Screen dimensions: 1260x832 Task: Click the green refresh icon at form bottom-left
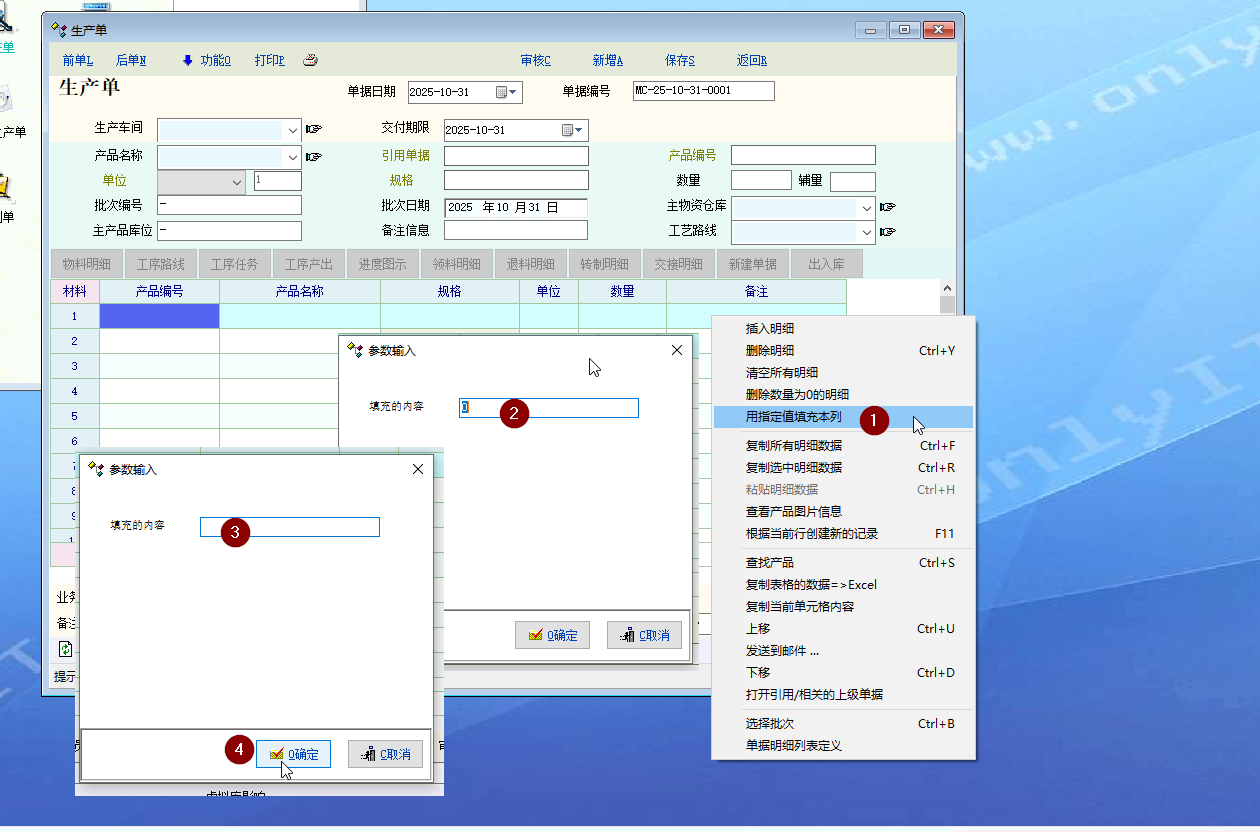66,649
